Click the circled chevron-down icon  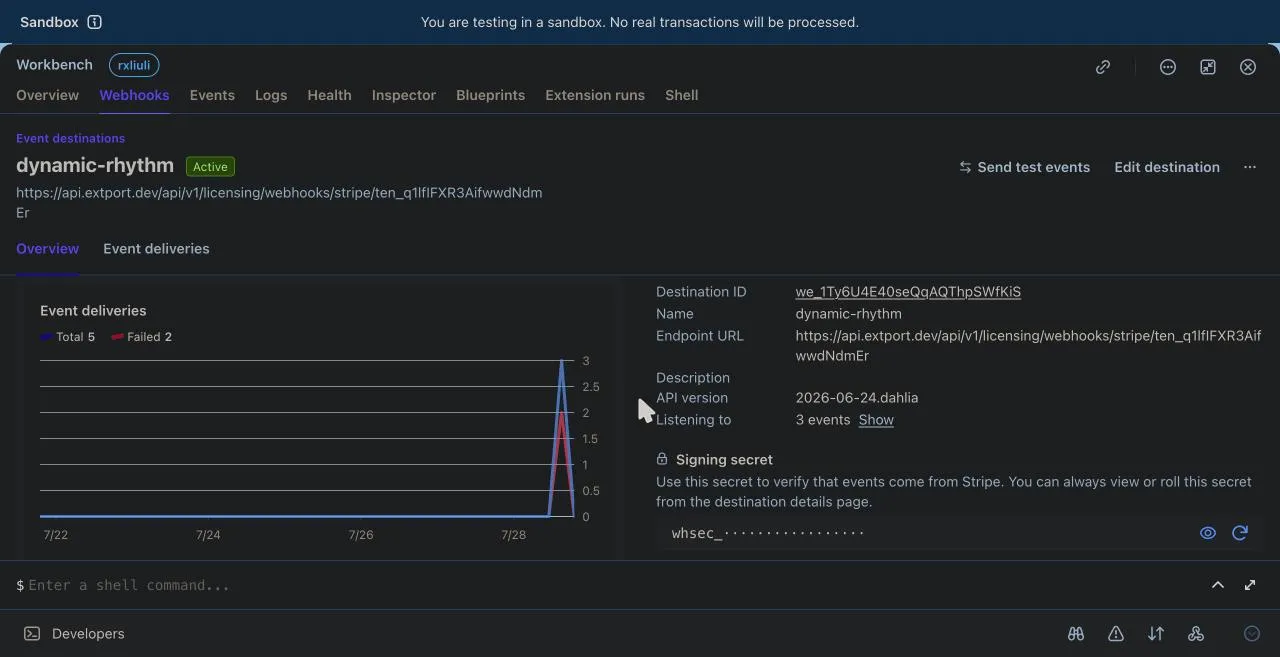(1252, 634)
